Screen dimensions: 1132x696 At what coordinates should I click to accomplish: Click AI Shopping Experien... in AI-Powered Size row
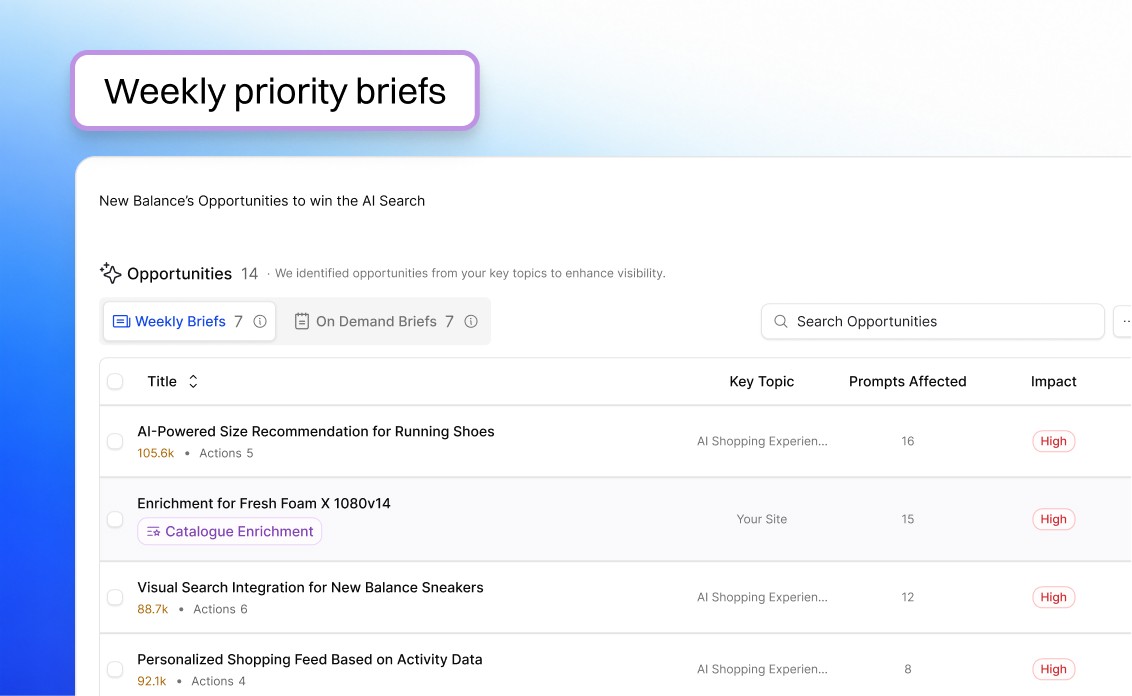coord(762,441)
